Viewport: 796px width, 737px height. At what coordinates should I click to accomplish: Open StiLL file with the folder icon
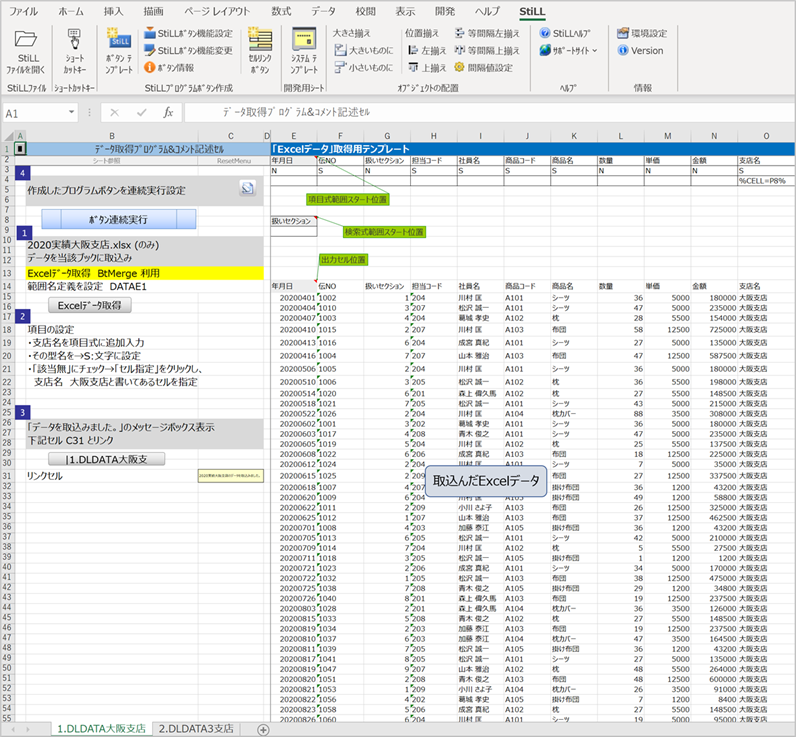point(25,40)
